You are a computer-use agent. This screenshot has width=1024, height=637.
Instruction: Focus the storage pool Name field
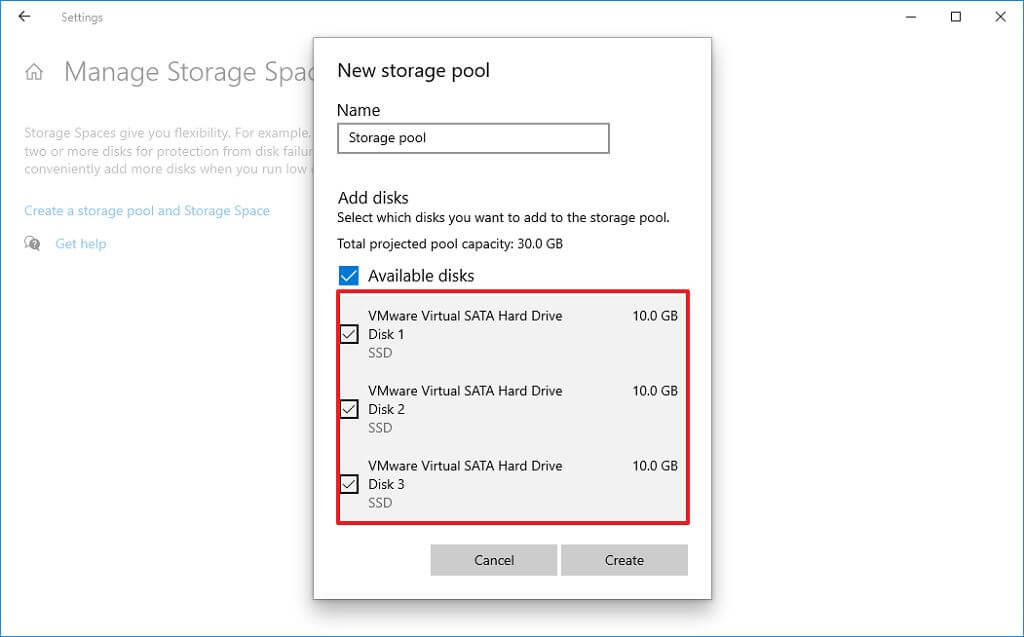473,138
